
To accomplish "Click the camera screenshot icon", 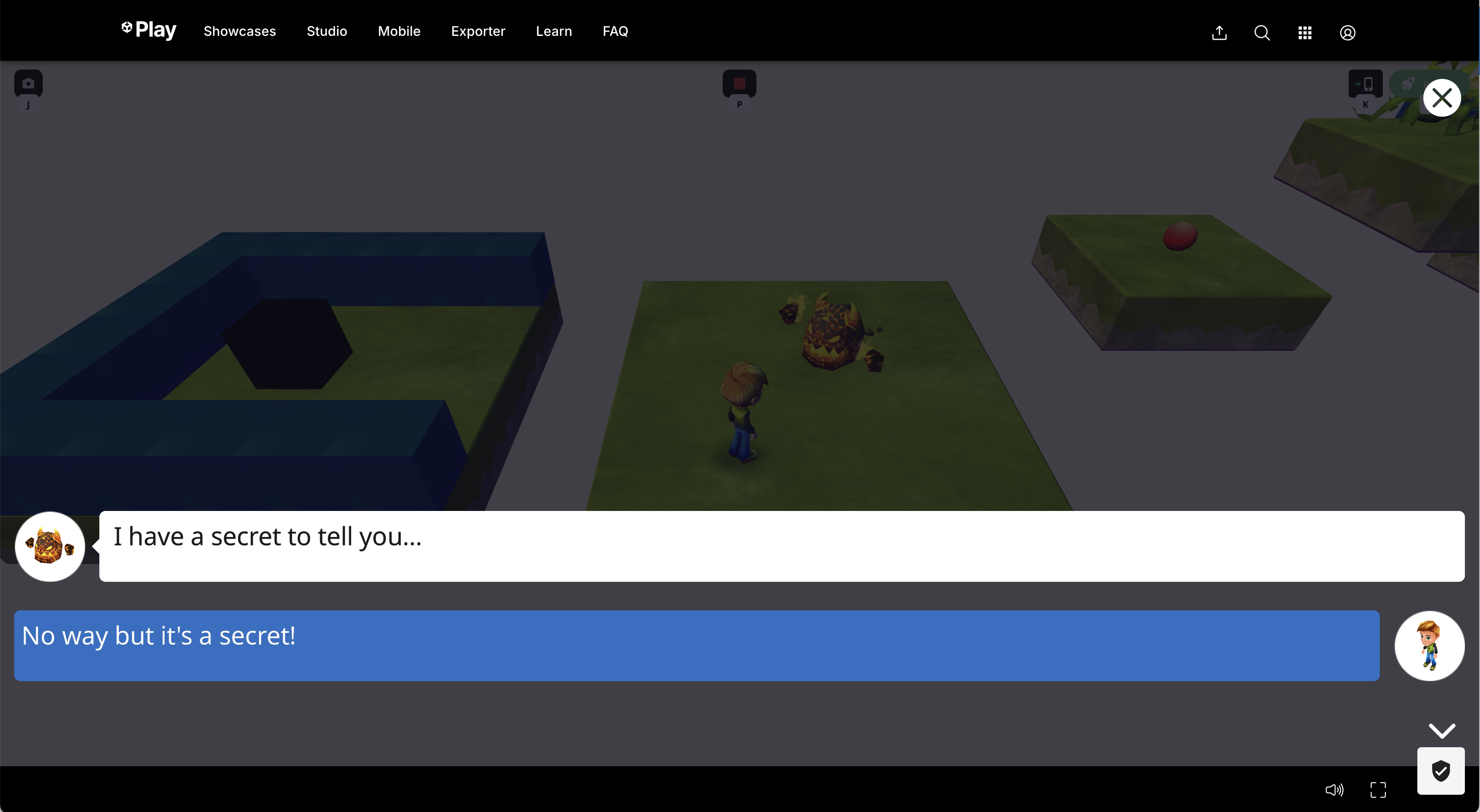I will tap(28, 84).
